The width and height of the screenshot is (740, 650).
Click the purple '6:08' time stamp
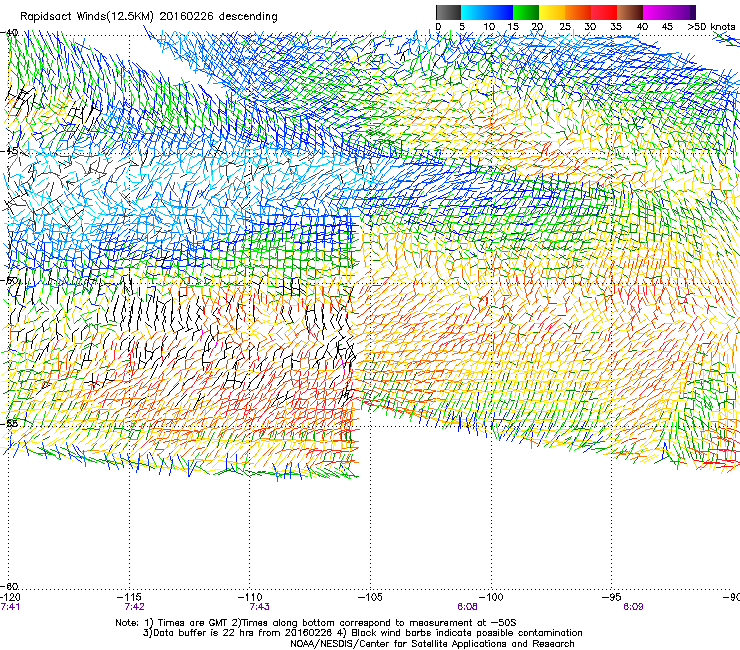click(x=467, y=607)
